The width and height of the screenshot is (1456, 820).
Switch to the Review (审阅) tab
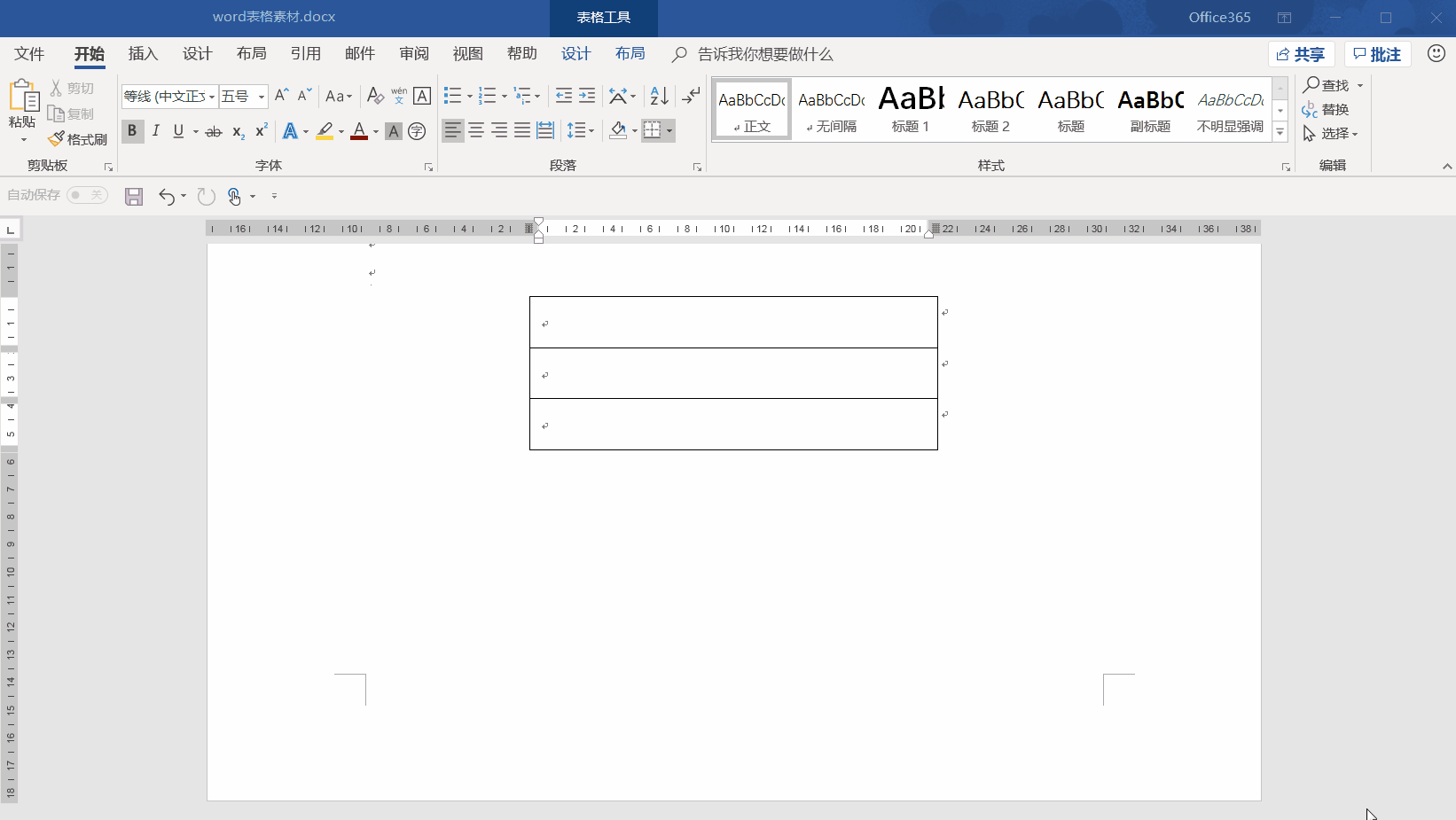coord(414,54)
